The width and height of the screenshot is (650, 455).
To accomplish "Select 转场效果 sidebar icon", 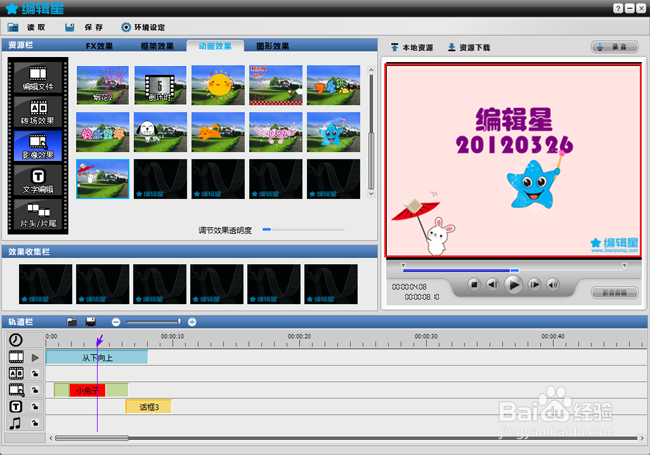I will 38,112.
